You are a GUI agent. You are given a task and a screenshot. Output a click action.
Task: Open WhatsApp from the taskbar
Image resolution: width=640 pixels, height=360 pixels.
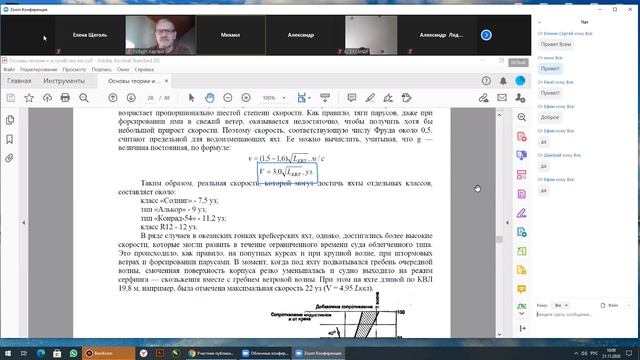[x=73, y=353]
